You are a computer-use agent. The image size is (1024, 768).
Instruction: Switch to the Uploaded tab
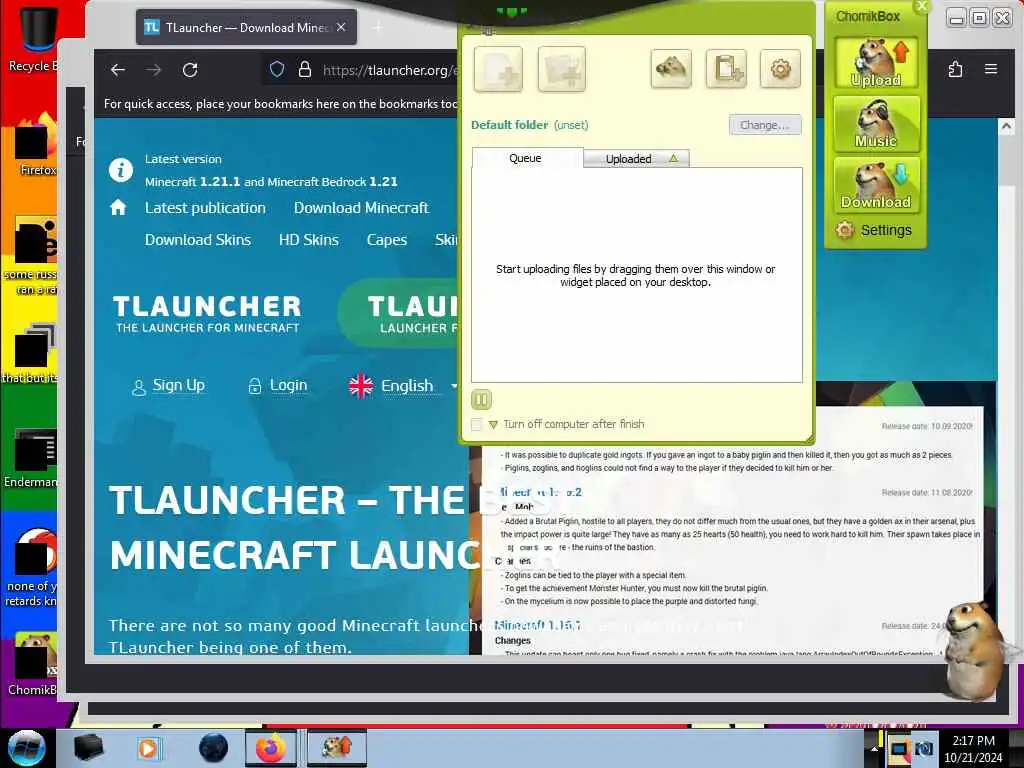636,159
